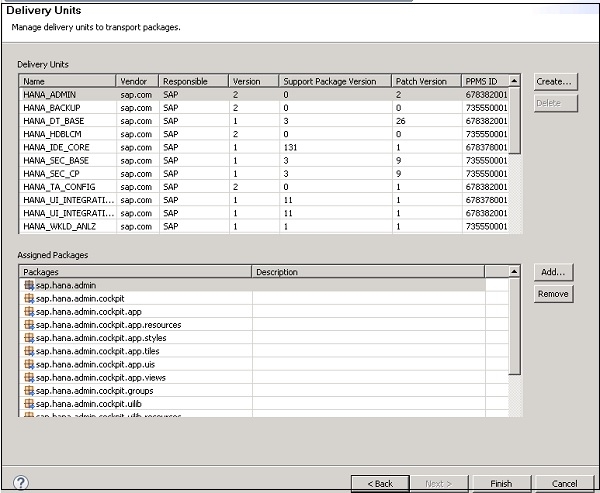This screenshot has width=600, height=493.
Task: Click package icon beside sap.hana.admin
Action: [x=29, y=285]
